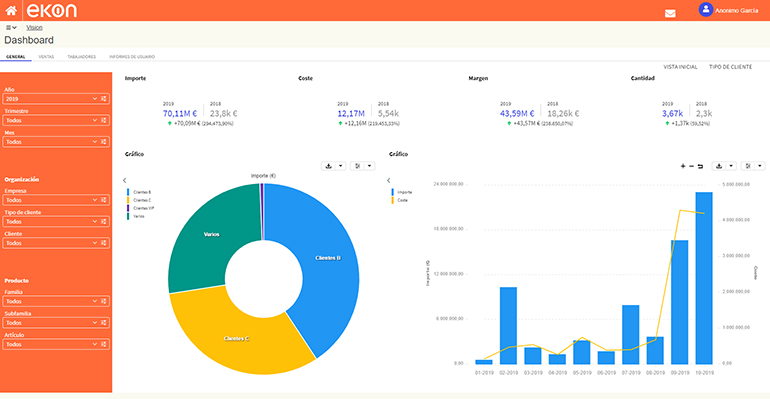Screen dimensions: 770x399
Task: Download the bar chart via export icon
Action: point(719,166)
